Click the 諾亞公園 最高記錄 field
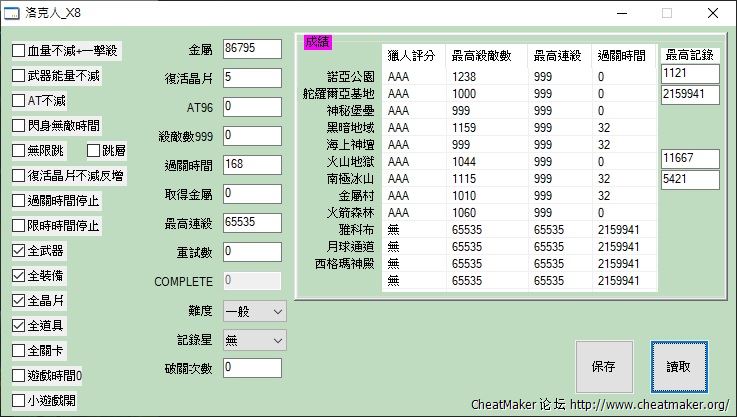 click(x=689, y=74)
